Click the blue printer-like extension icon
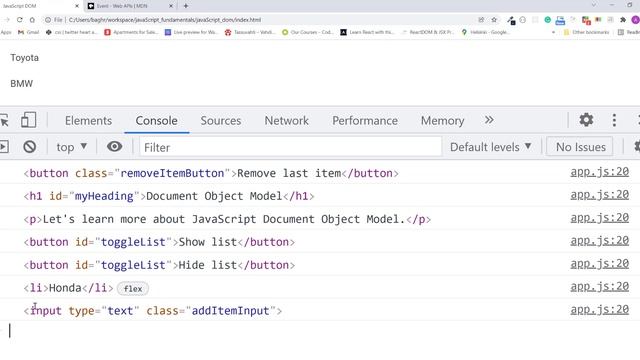The width and height of the screenshot is (640, 360). 560,20
